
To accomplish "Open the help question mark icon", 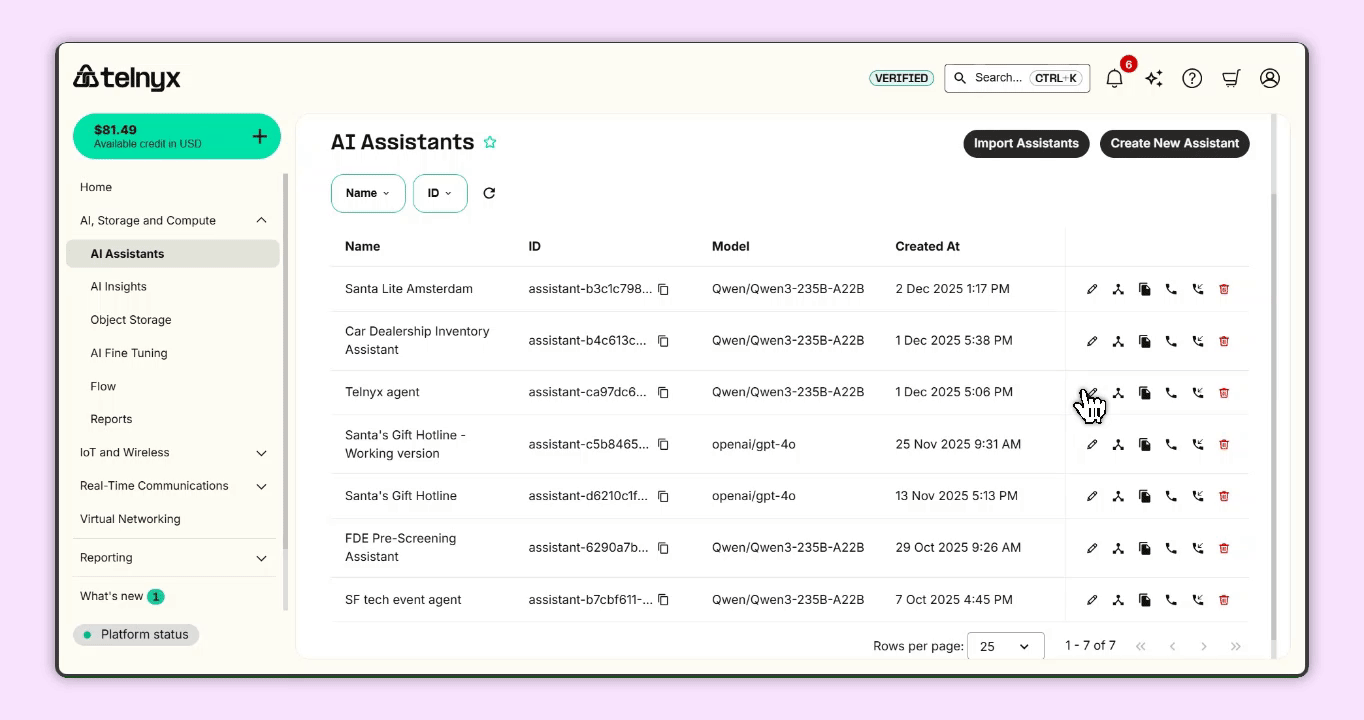I will click(x=1192, y=78).
